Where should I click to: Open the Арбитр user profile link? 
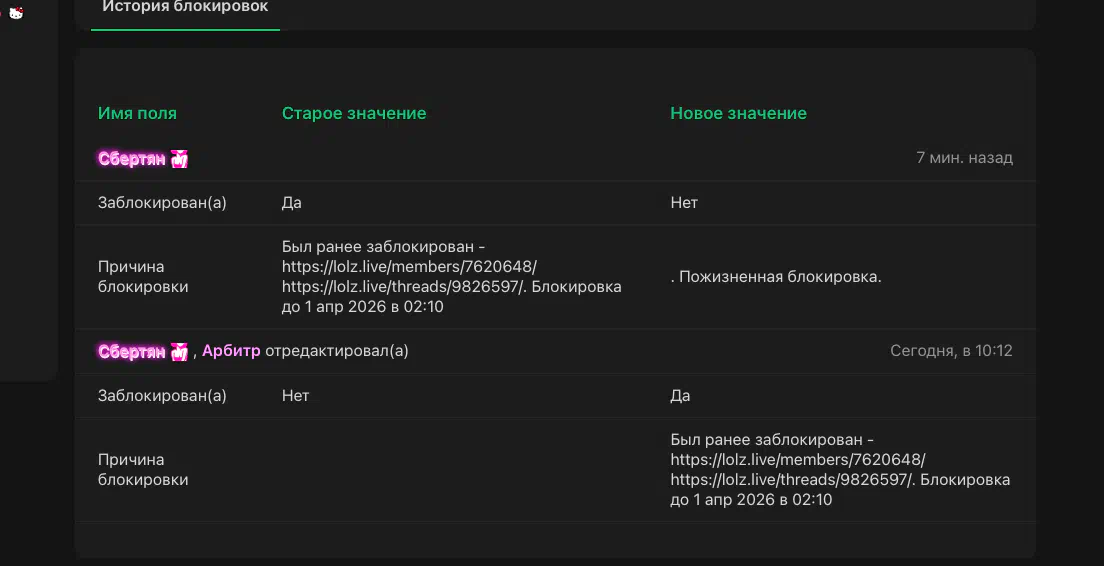coord(231,351)
